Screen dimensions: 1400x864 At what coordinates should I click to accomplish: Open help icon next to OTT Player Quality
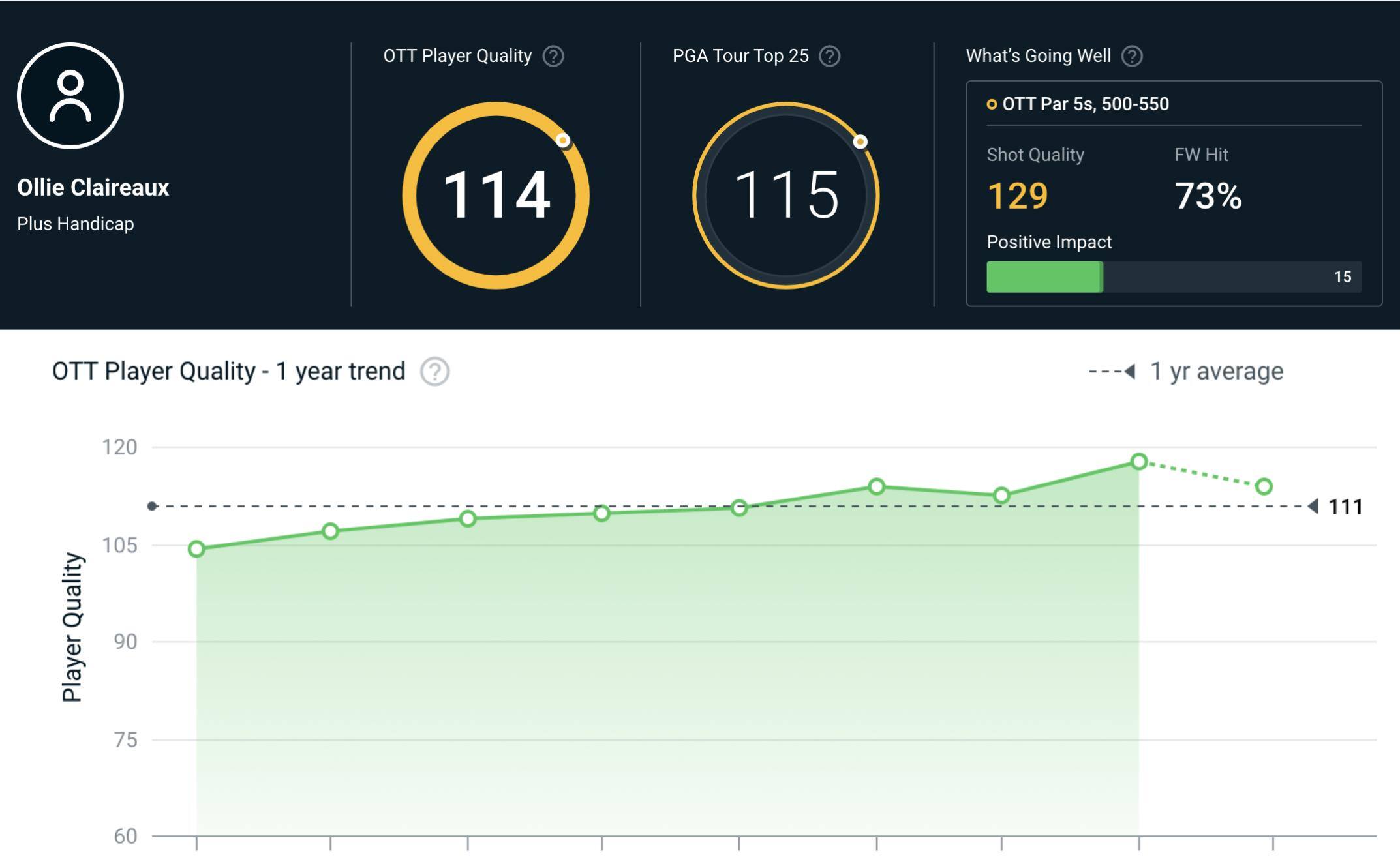[553, 56]
